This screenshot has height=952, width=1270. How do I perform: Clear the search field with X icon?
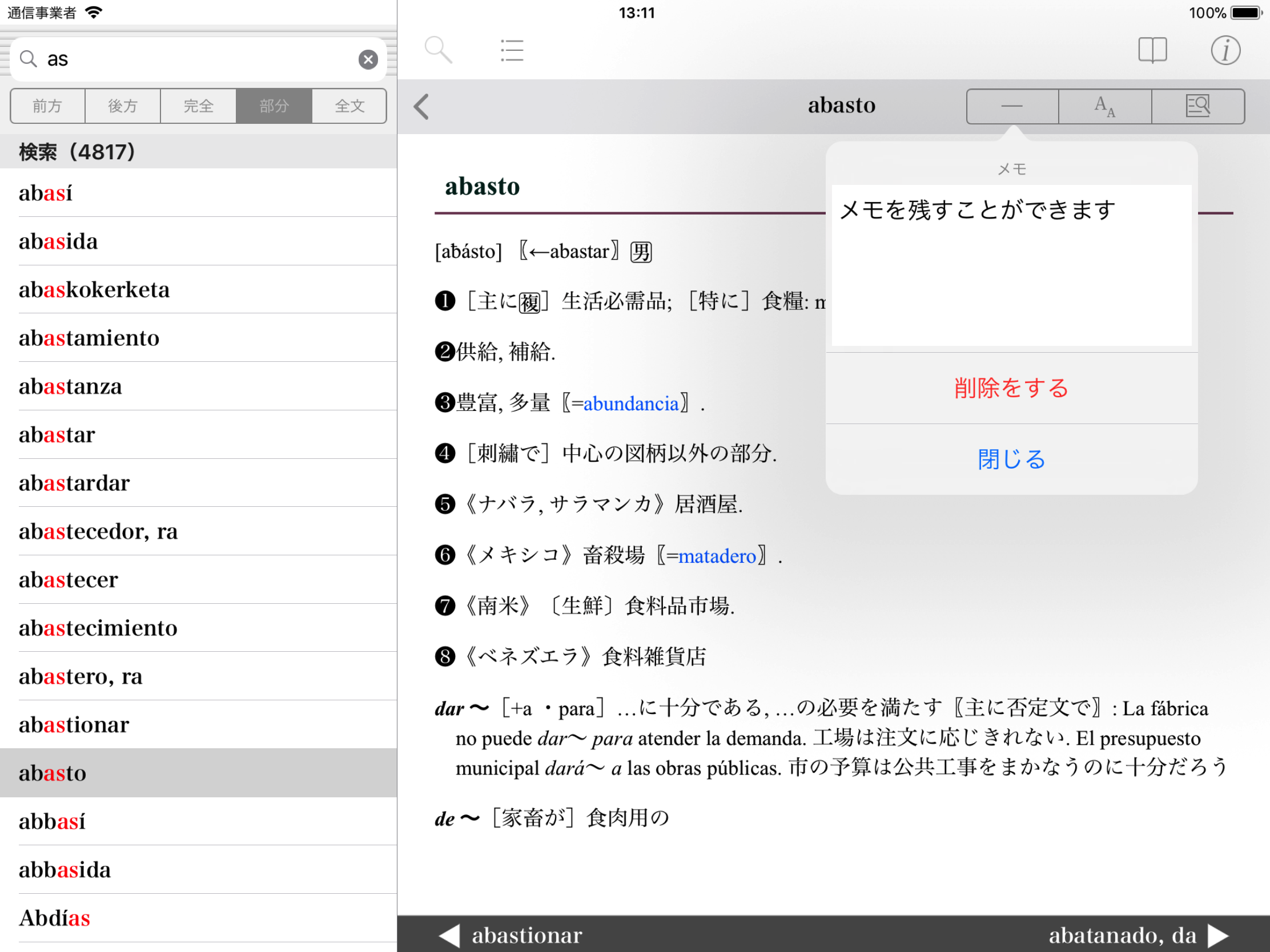[368, 59]
